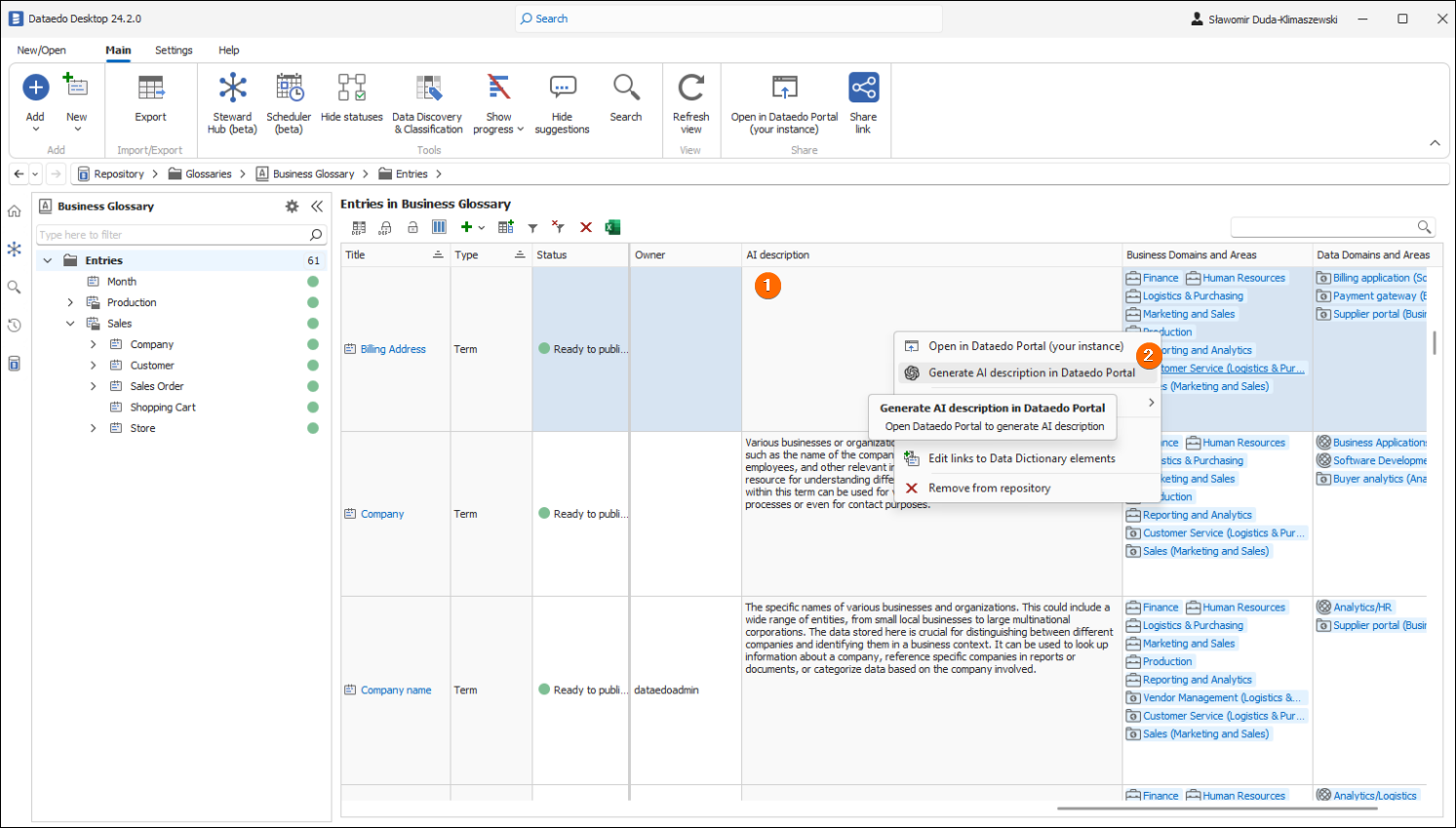Click the repository icon in the left sidebar
1456x828 pixels.
point(14,364)
